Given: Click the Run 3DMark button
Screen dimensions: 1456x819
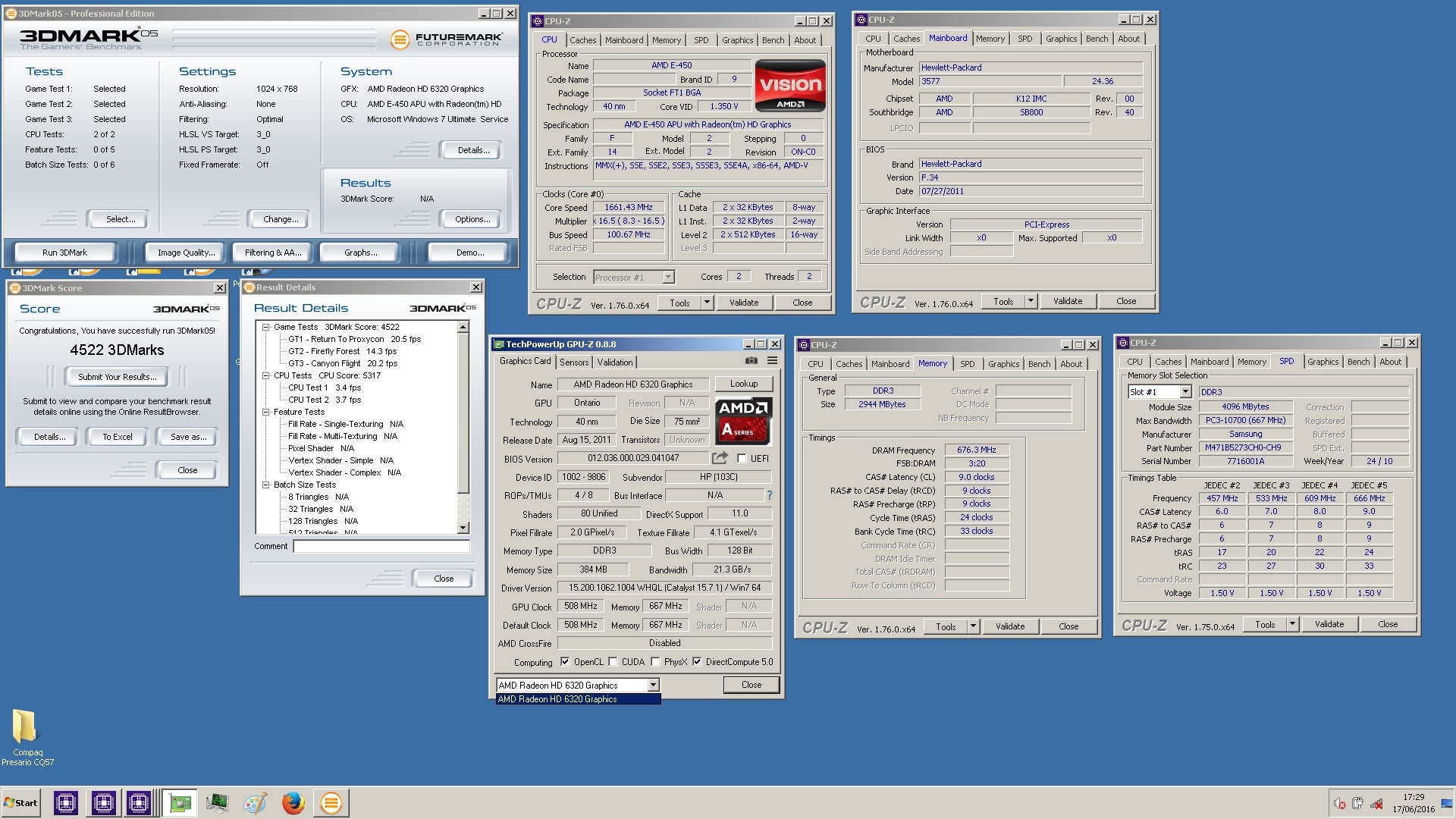Looking at the screenshot, I should tap(64, 253).
